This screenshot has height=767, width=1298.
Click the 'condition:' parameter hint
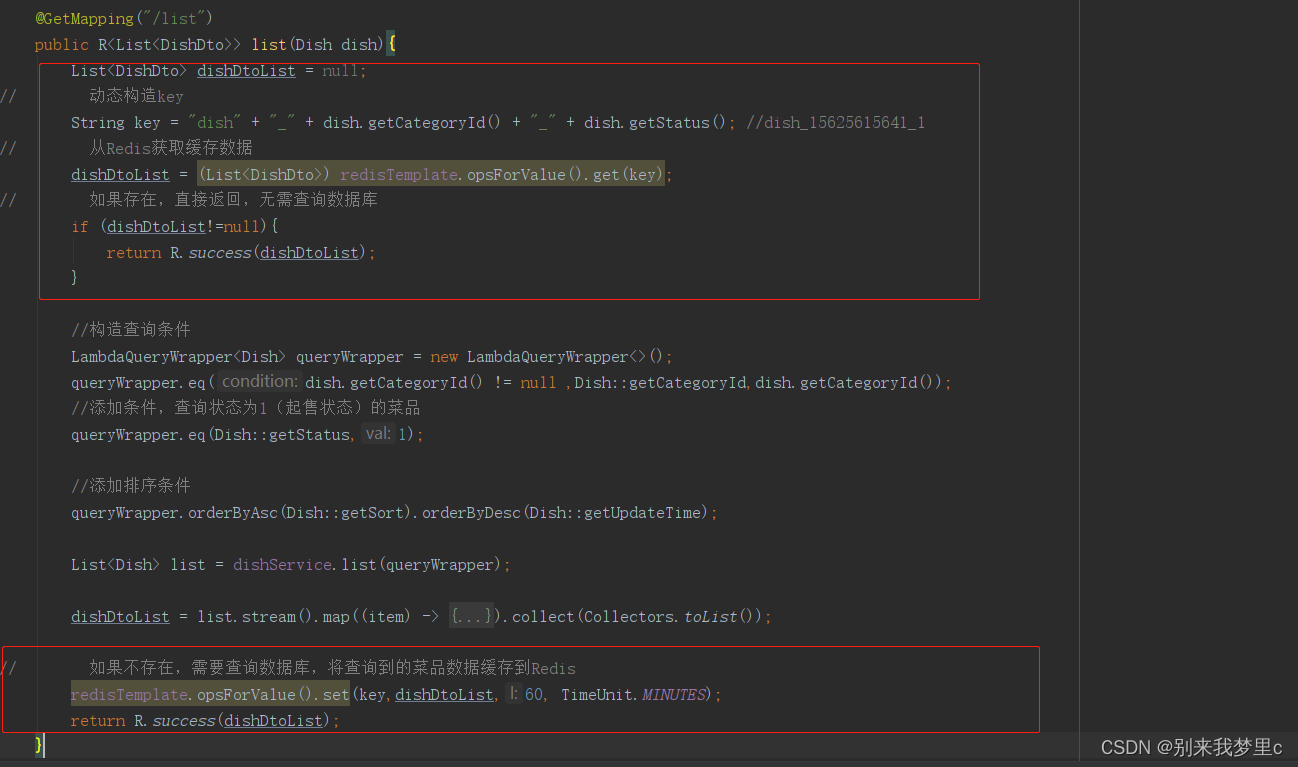(x=259, y=381)
